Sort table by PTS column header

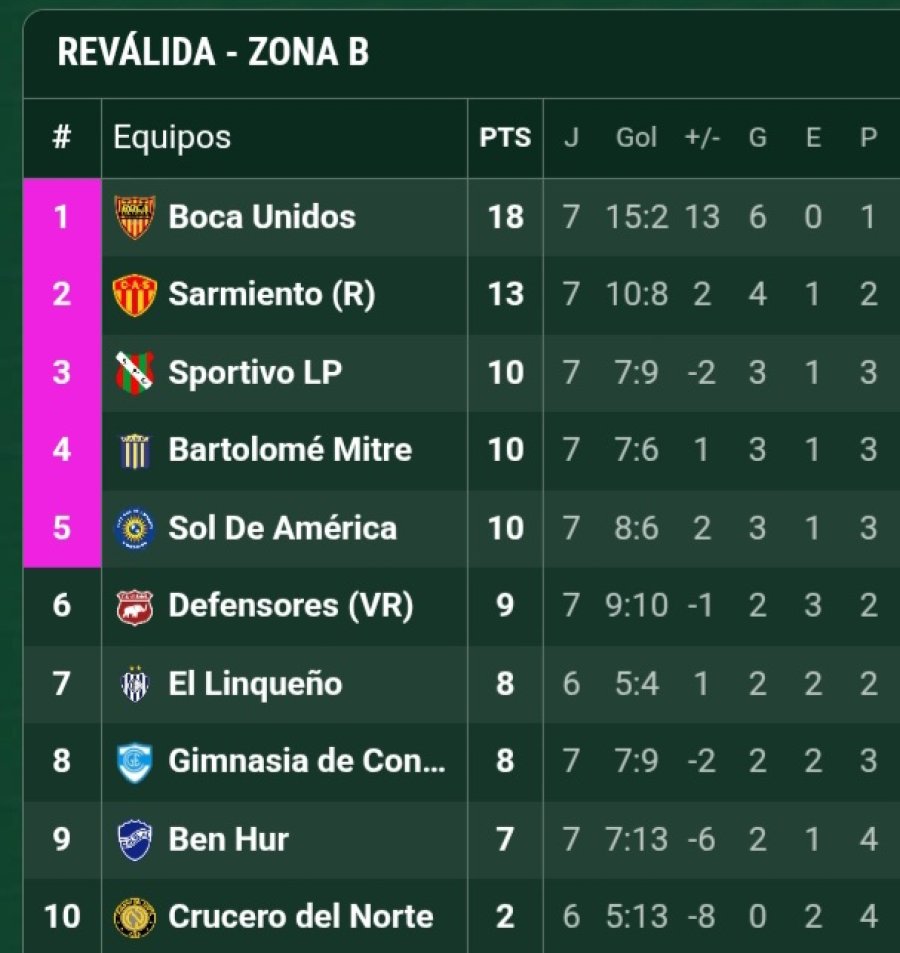(505, 138)
